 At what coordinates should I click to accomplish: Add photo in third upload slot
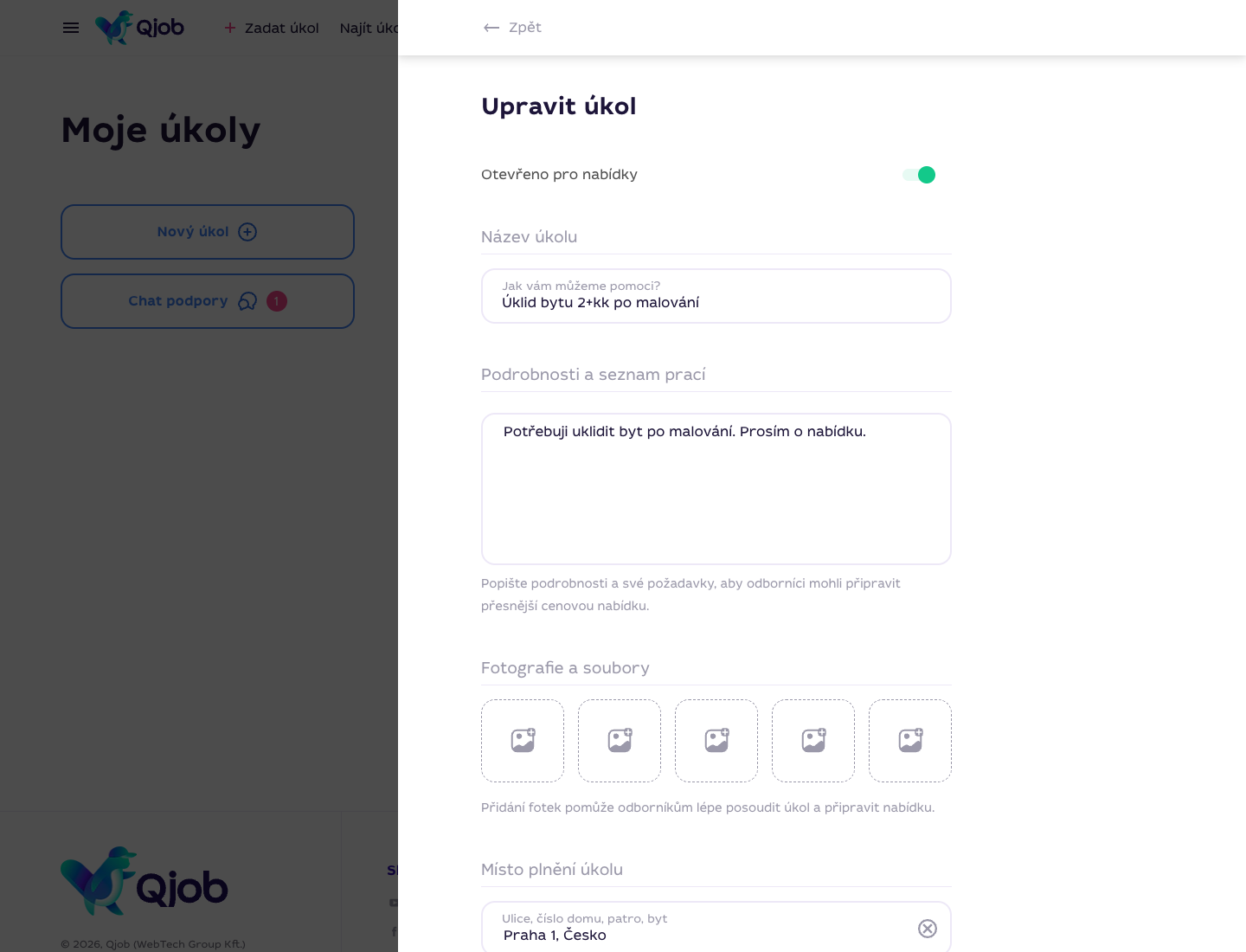coord(716,741)
